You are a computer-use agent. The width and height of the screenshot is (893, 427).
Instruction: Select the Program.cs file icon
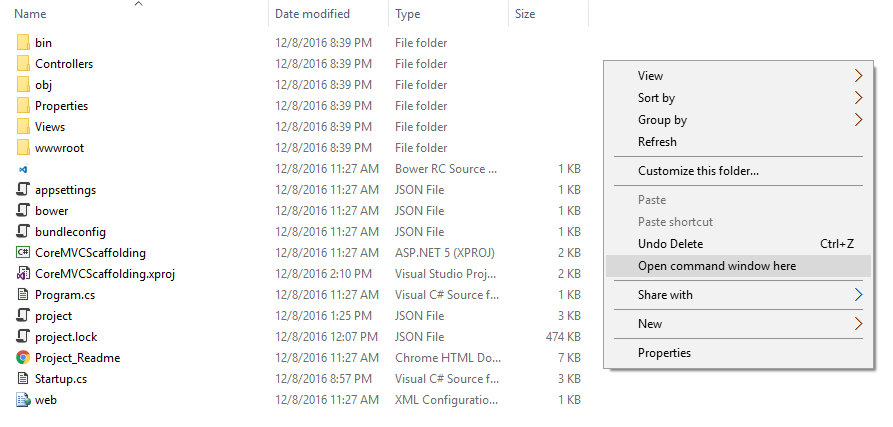[23, 295]
